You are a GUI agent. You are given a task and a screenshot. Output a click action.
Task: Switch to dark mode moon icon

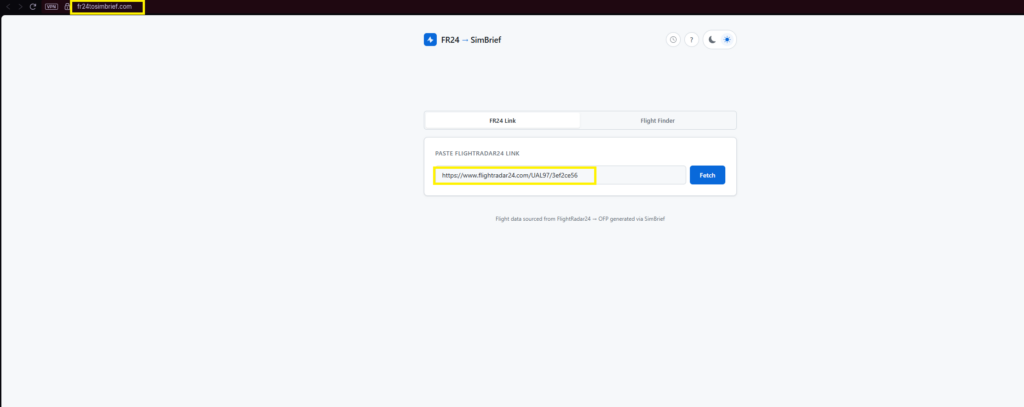(712, 40)
